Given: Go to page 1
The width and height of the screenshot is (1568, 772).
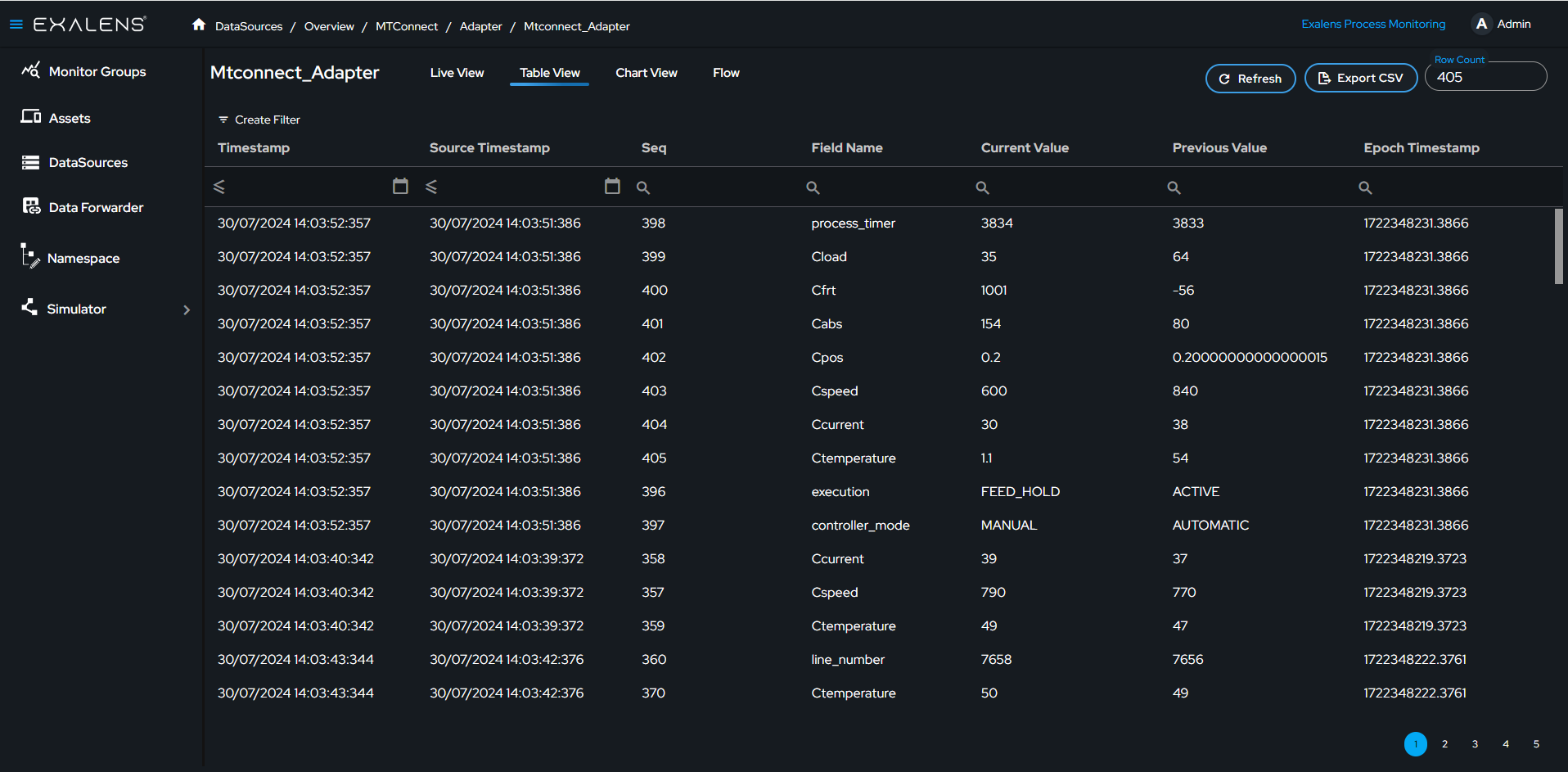Looking at the screenshot, I should click(x=1416, y=744).
